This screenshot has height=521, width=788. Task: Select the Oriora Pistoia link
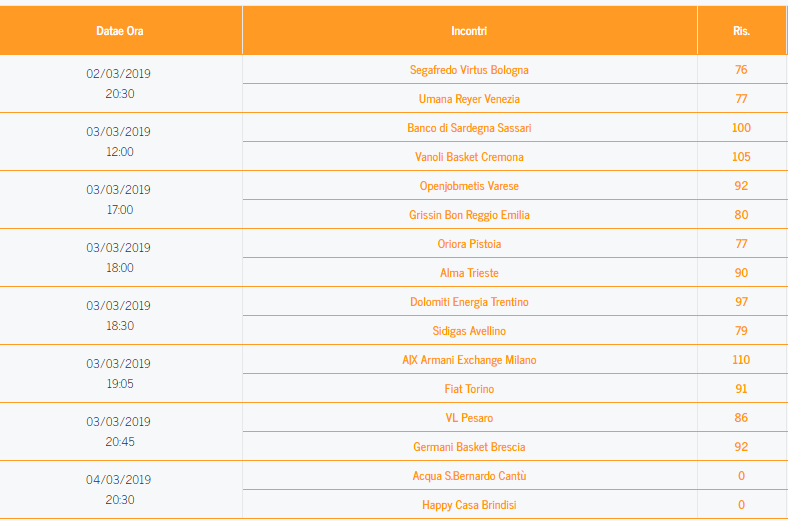click(x=469, y=244)
